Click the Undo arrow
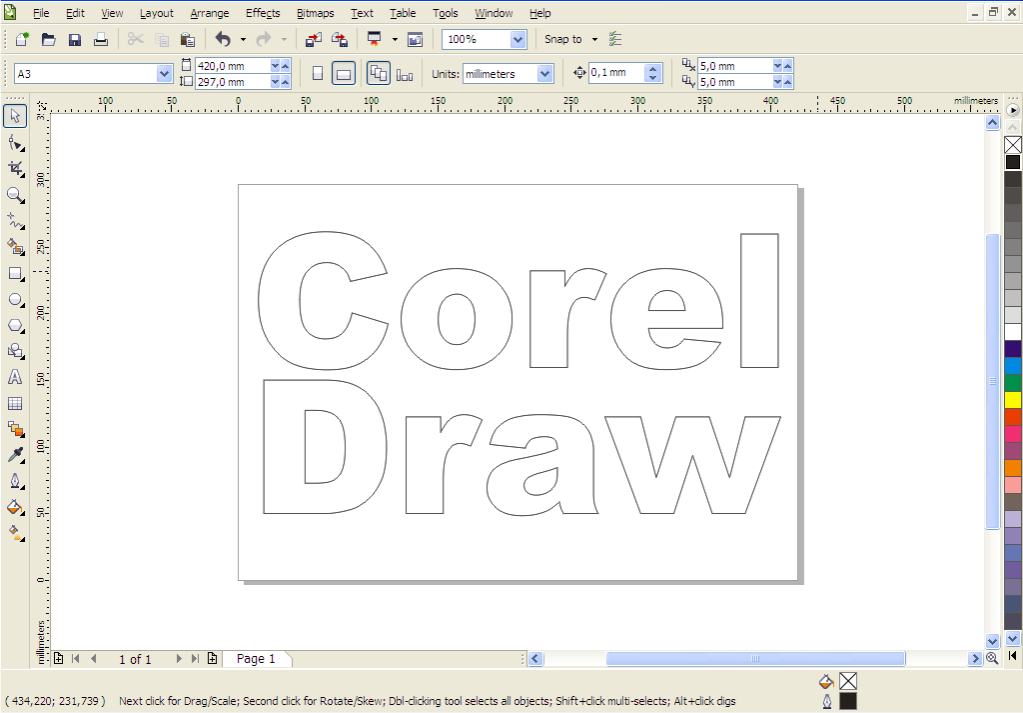The width and height of the screenshot is (1023, 713). tap(223, 40)
